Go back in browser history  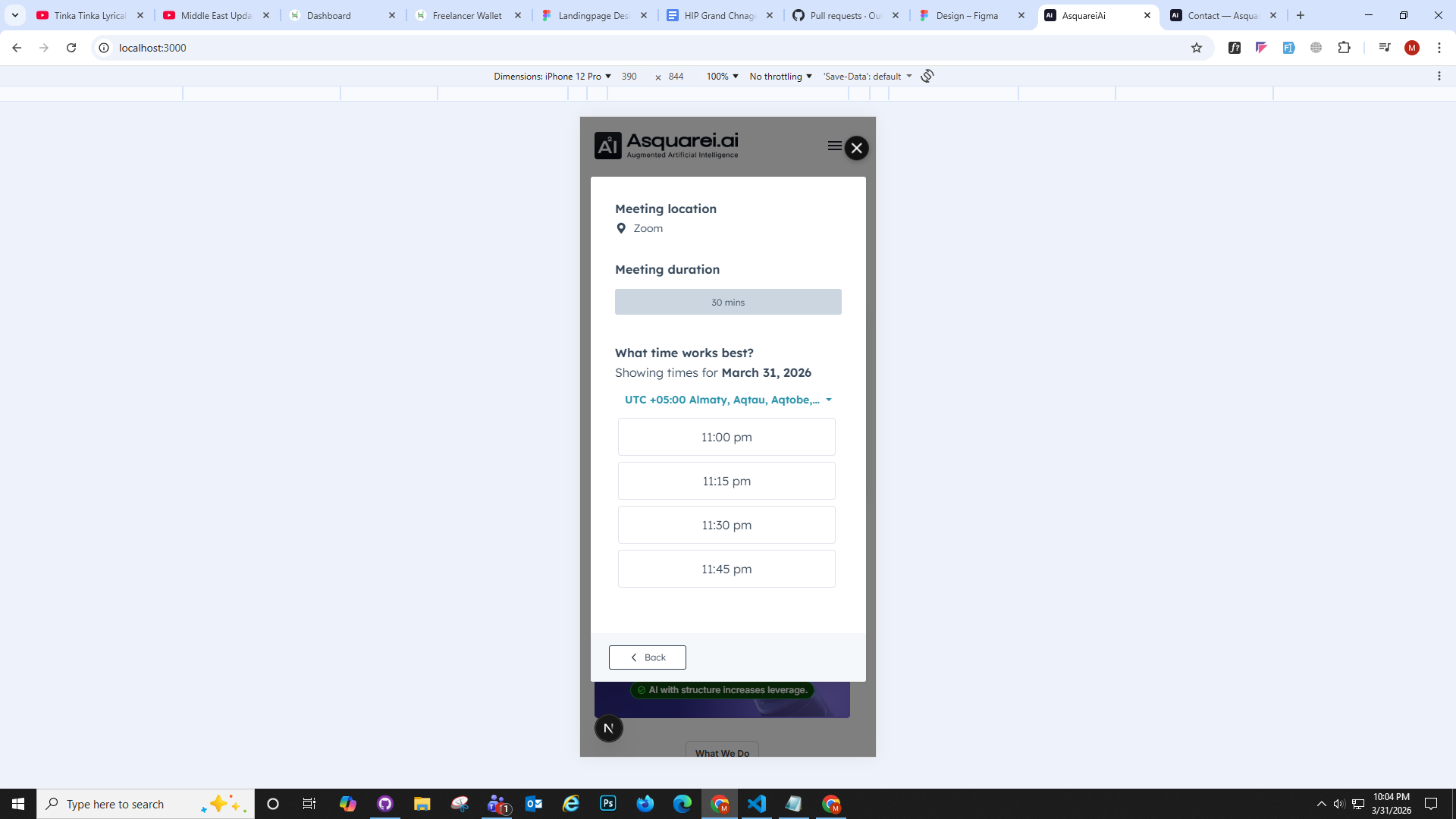tap(17, 48)
